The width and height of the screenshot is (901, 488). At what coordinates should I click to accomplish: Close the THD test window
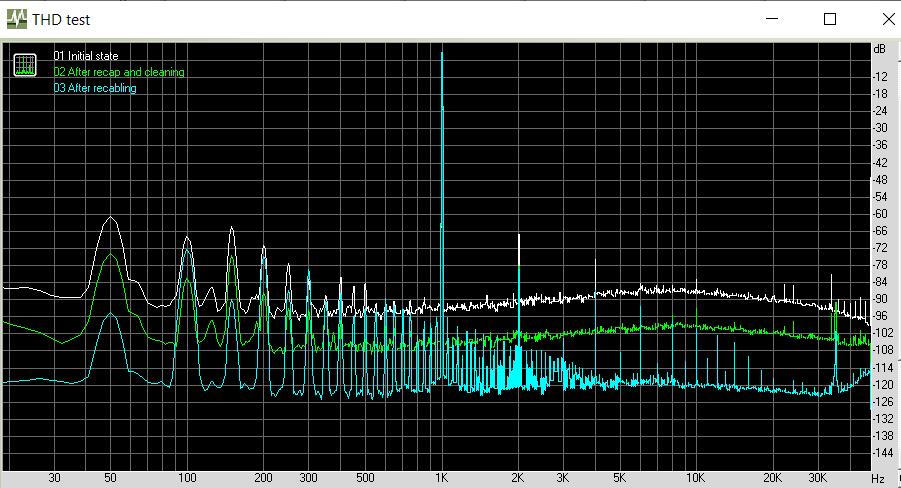888,19
